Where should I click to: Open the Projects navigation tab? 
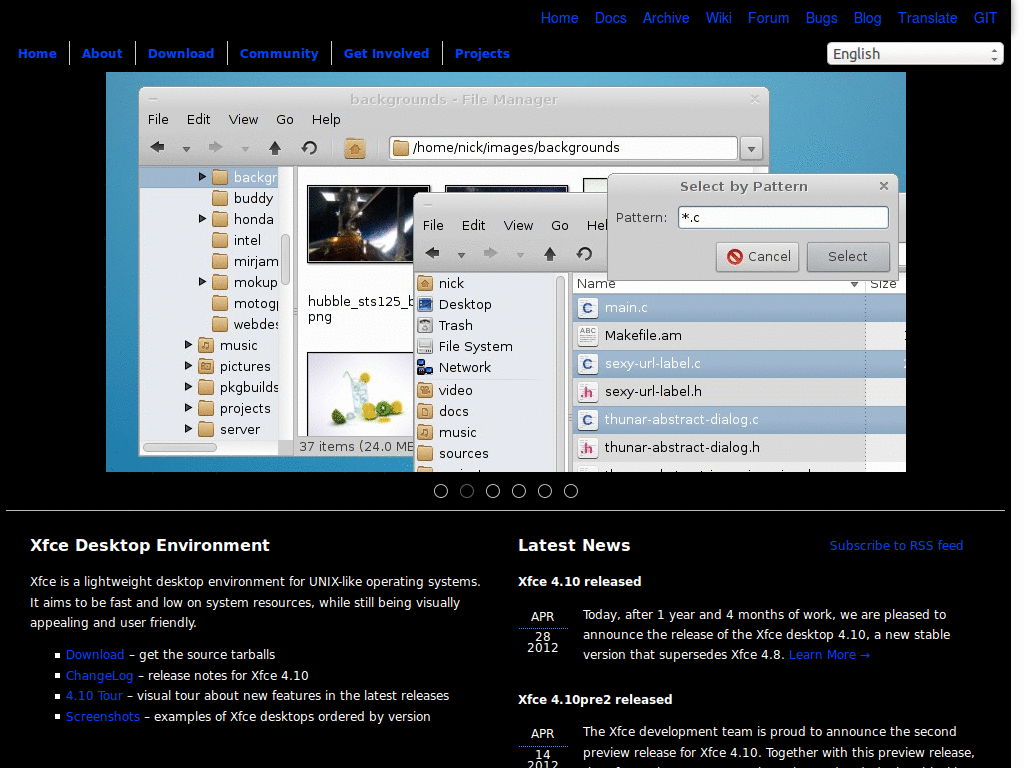coord(482,54)
